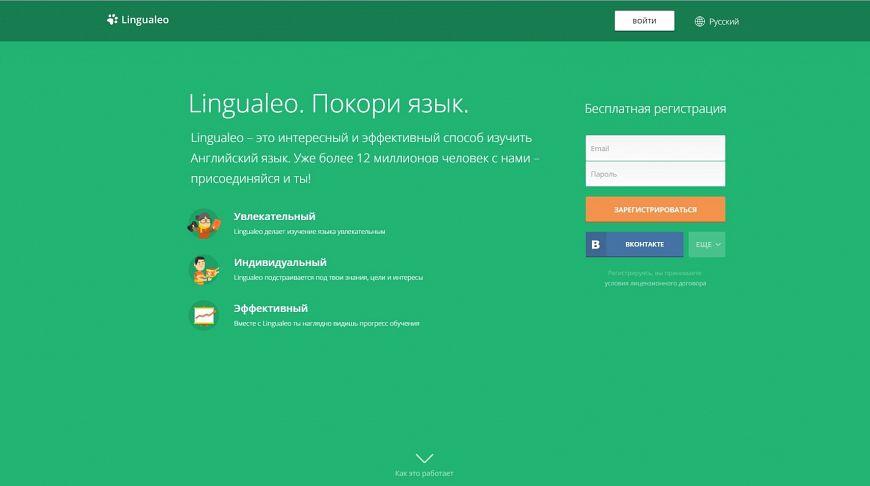The height and width of the screenshot is (486, 870).
Task: Click the Бесплатная регистрация heading
Action: (655, 109)
